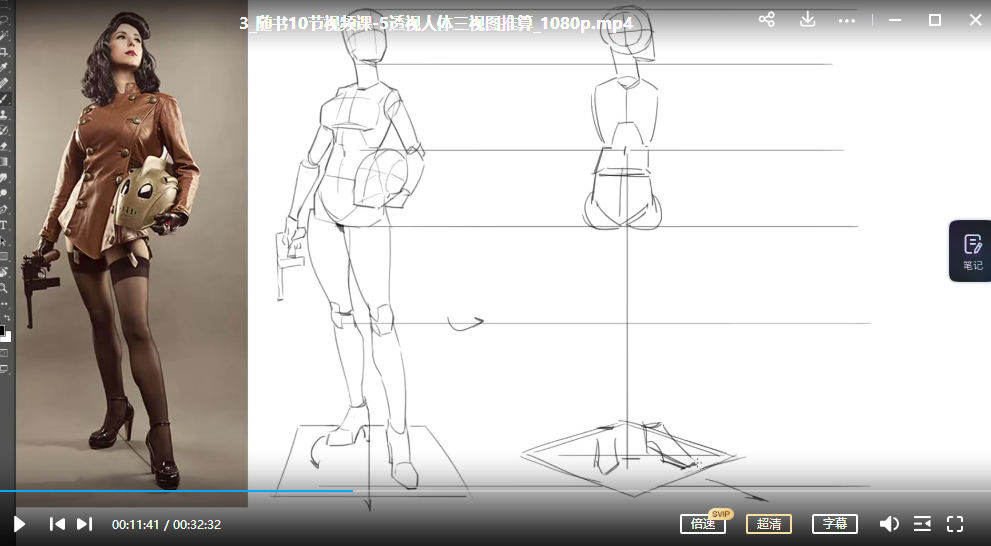Mute the video volume speaker icon
This screenshot has width=991, height=546.
coord(888,524)
